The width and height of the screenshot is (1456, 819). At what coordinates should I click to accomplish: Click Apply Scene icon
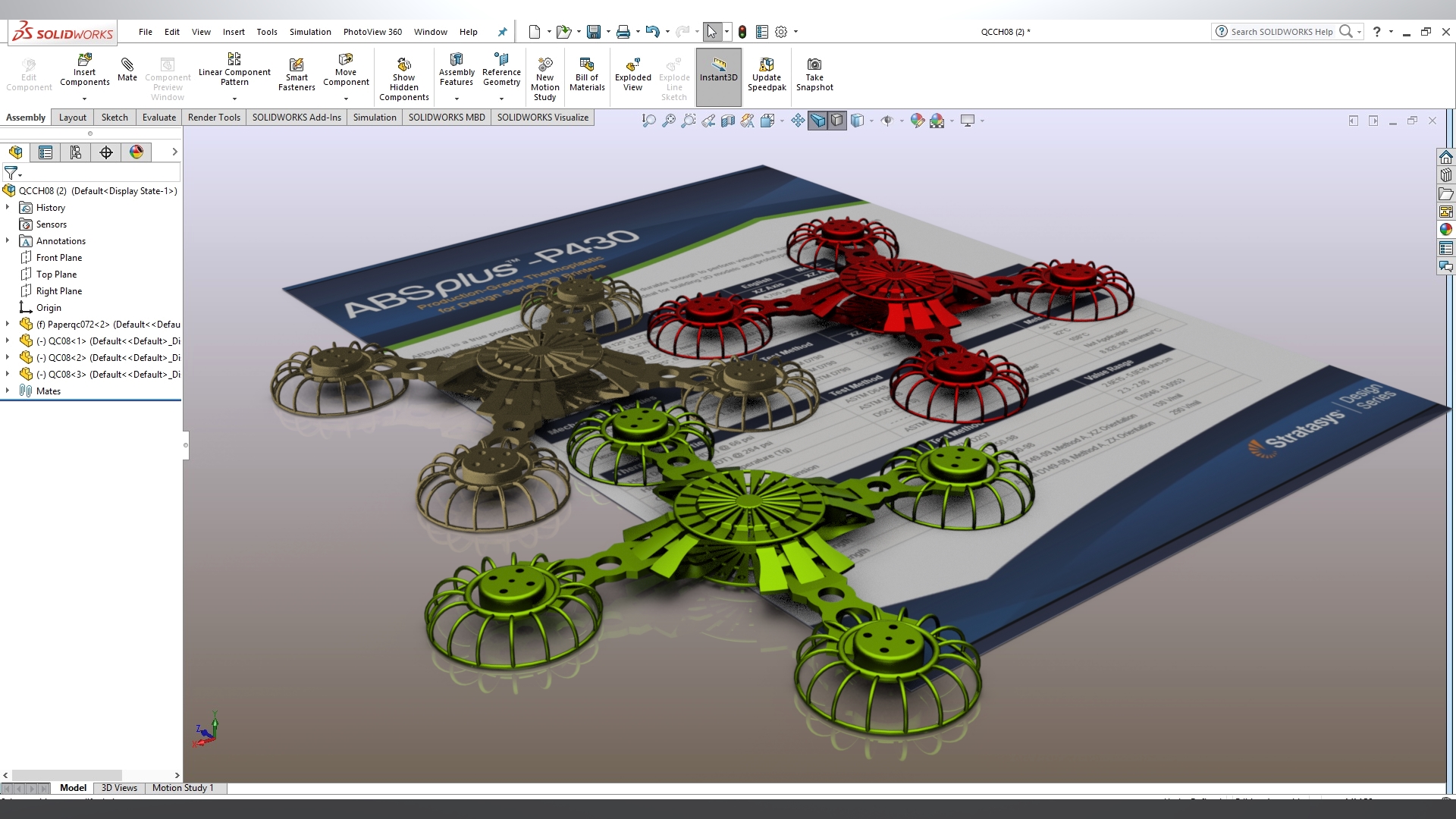pos(937,121)
